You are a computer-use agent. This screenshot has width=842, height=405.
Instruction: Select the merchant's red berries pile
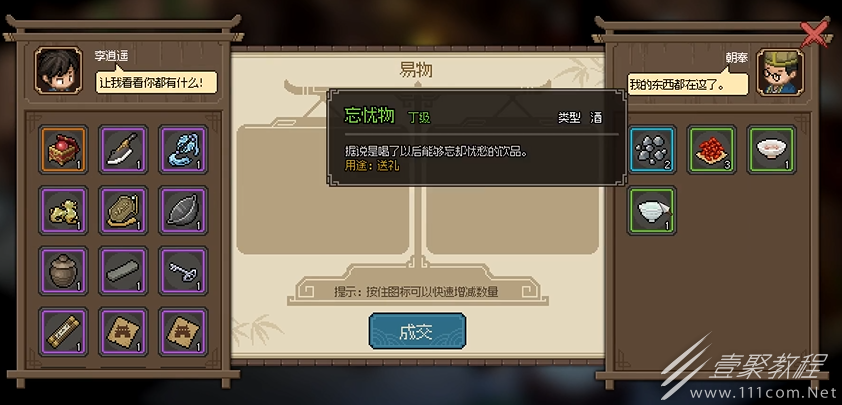point(712,150)
